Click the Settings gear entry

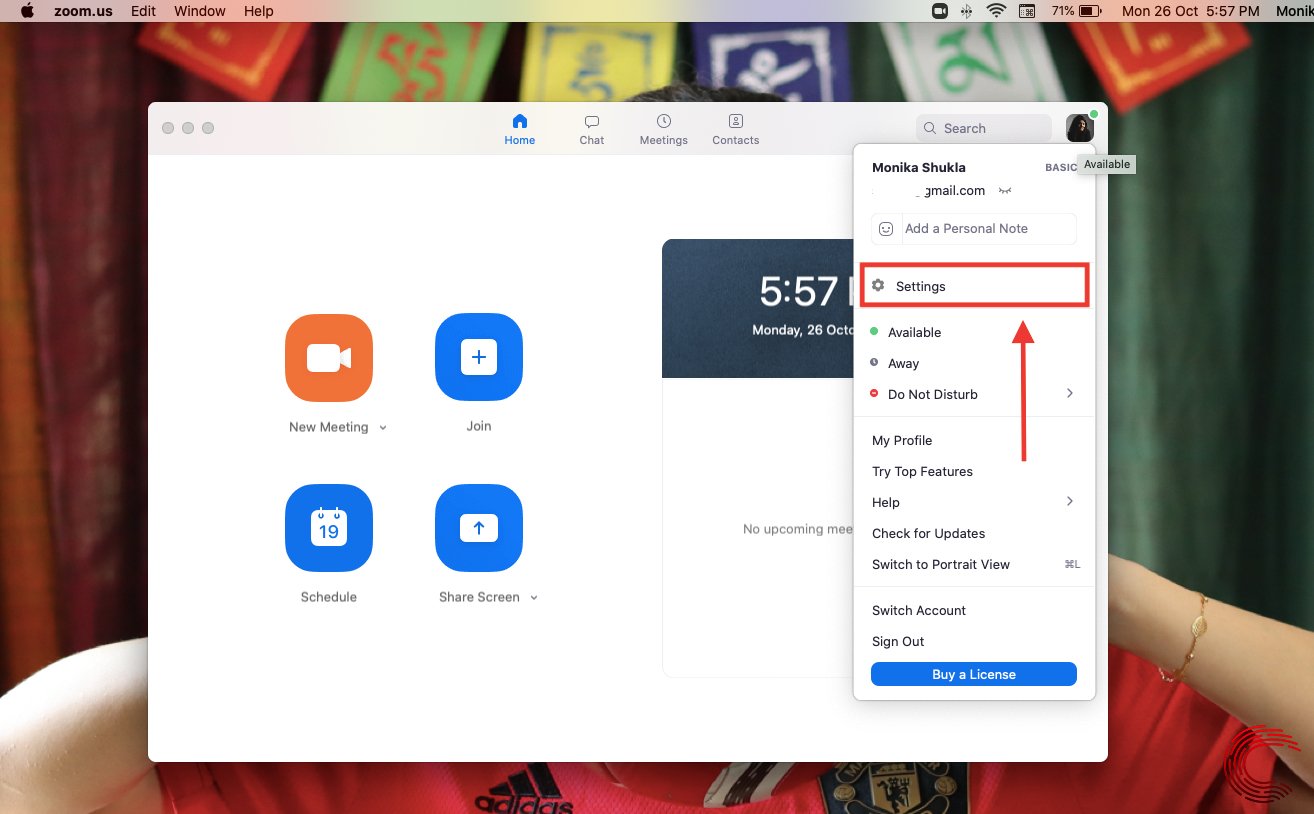[921, 286]
